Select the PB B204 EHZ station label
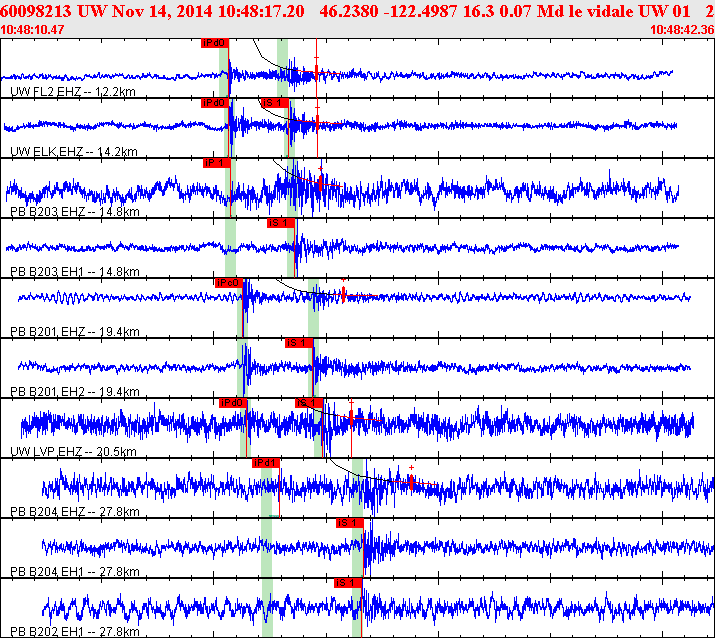This screenshot has width=715, height=638. pos(75,512)
